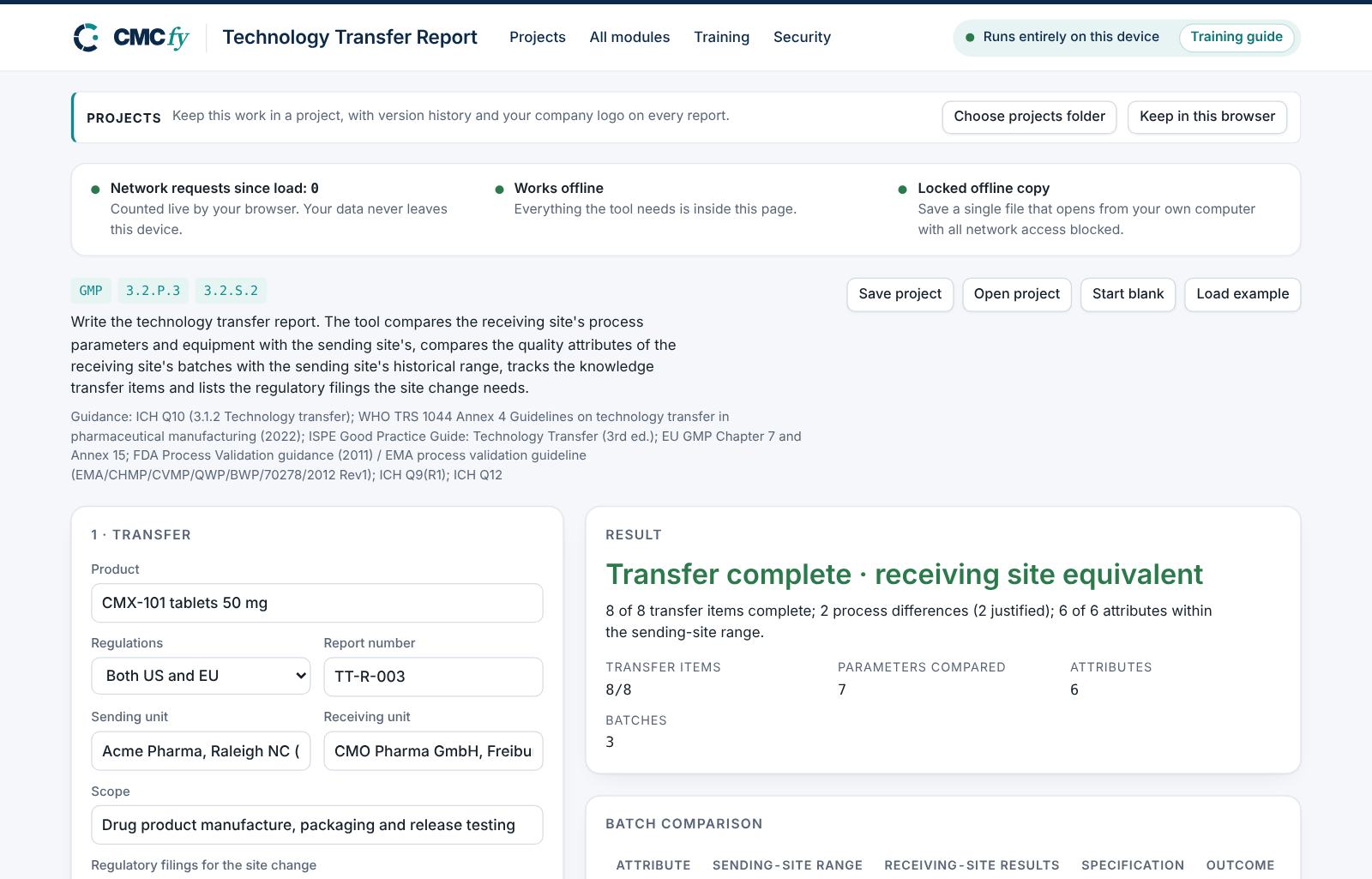Viewport: 1372px width, 879px height.
Task: Click the 'Parameters compared' label
Action: coord(922,667)
